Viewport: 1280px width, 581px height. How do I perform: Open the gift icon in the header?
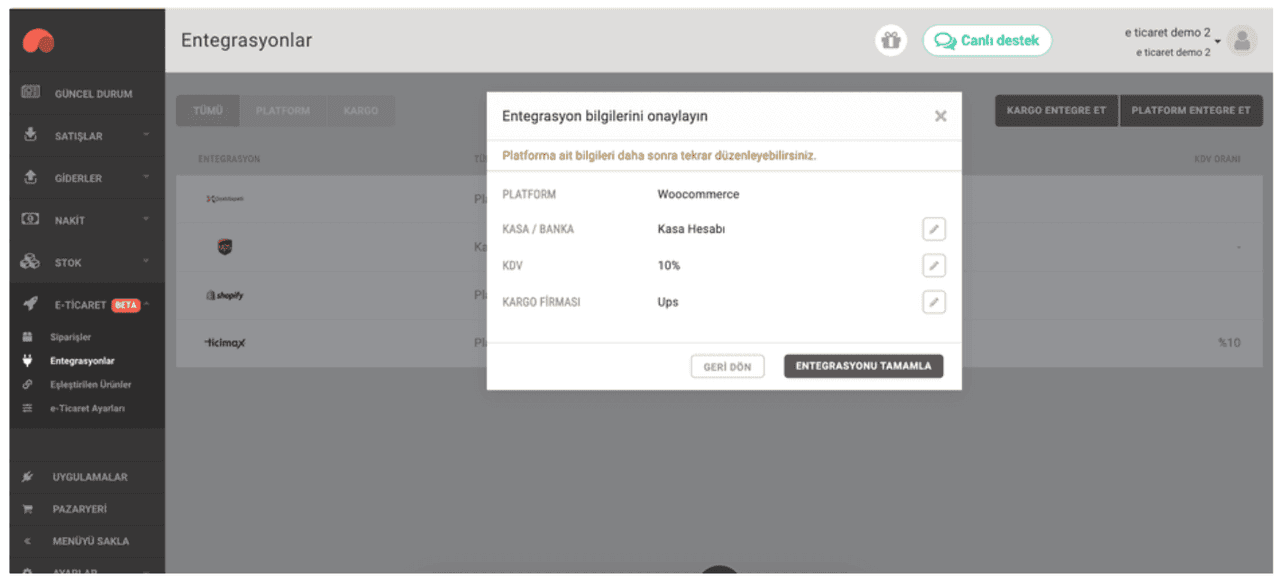tap(890, 41)
